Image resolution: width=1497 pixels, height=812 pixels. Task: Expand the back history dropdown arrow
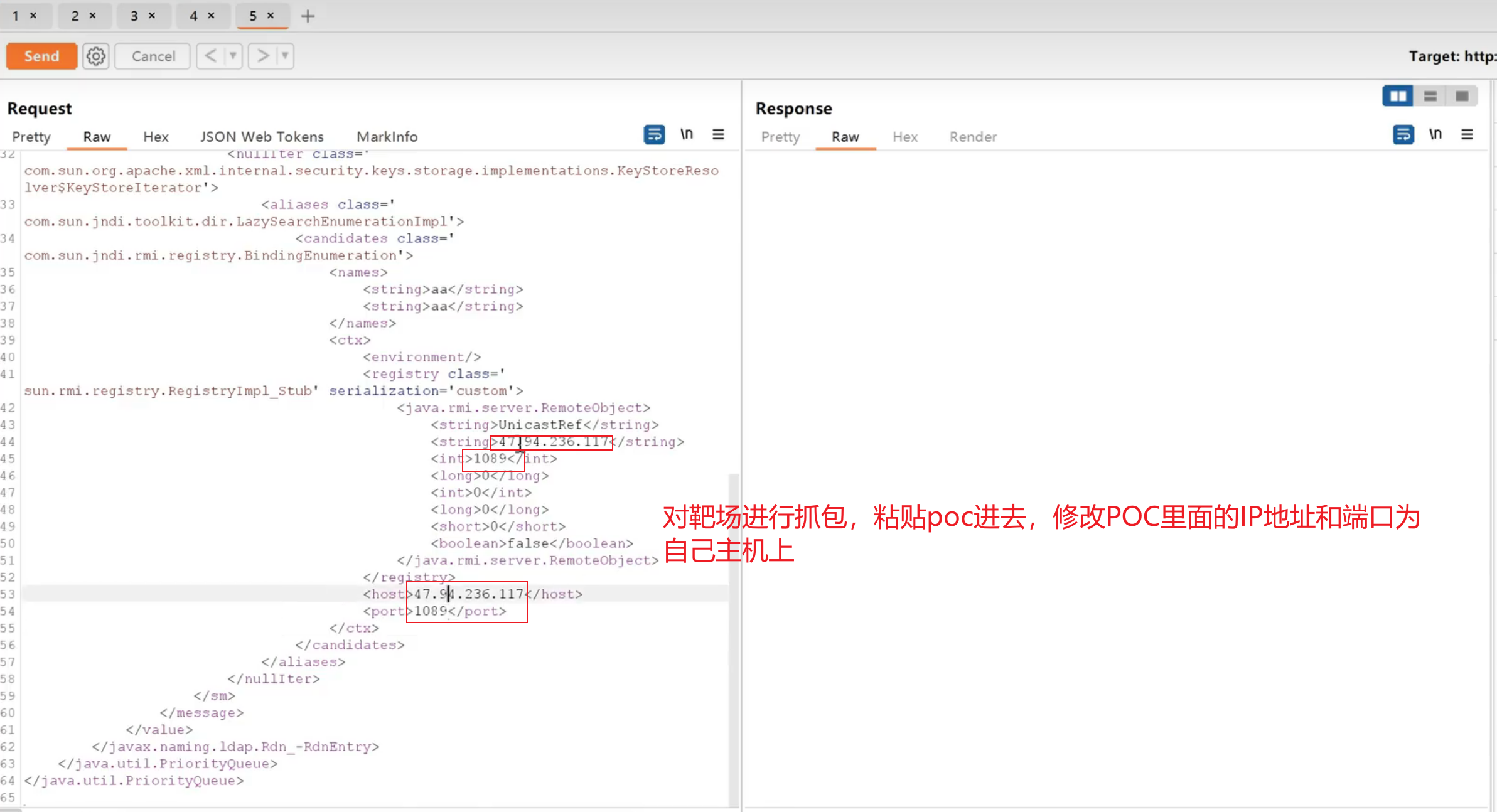233,56
